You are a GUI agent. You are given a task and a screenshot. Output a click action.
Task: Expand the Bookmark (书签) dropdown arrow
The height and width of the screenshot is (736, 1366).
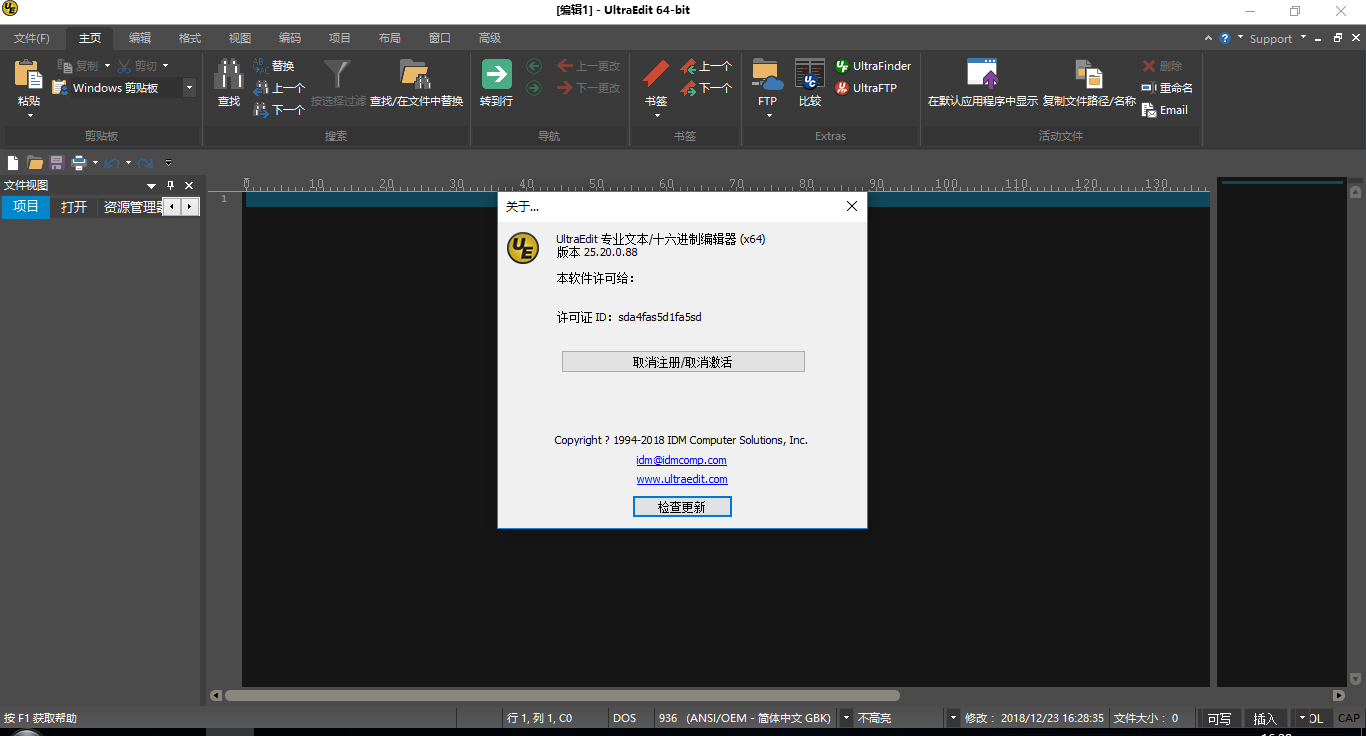657,115
